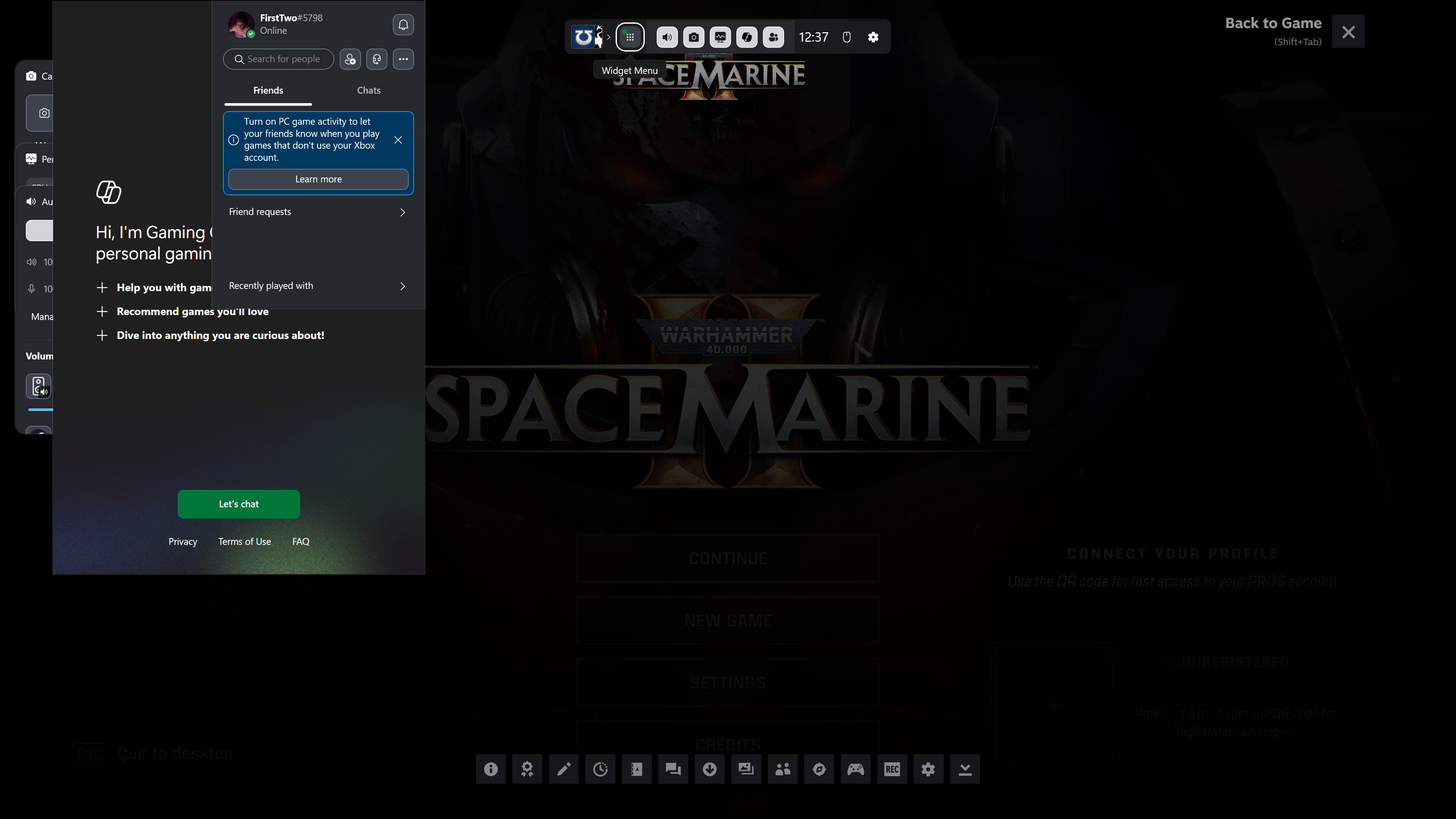Open the downloads arrow-circle icon in overlay bar

coord(710,769)
